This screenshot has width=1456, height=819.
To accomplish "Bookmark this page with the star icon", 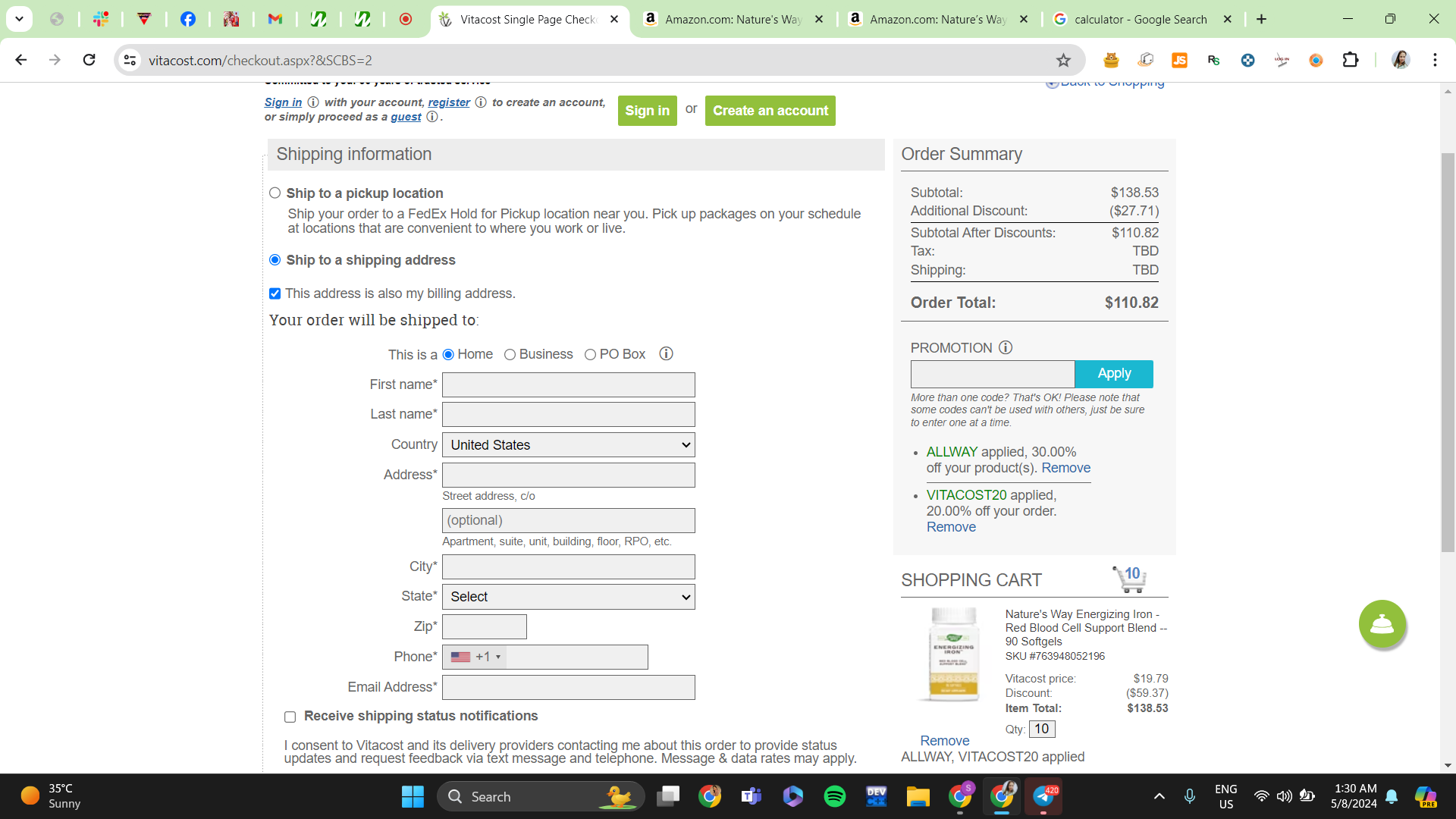I will pos(1063,60).
